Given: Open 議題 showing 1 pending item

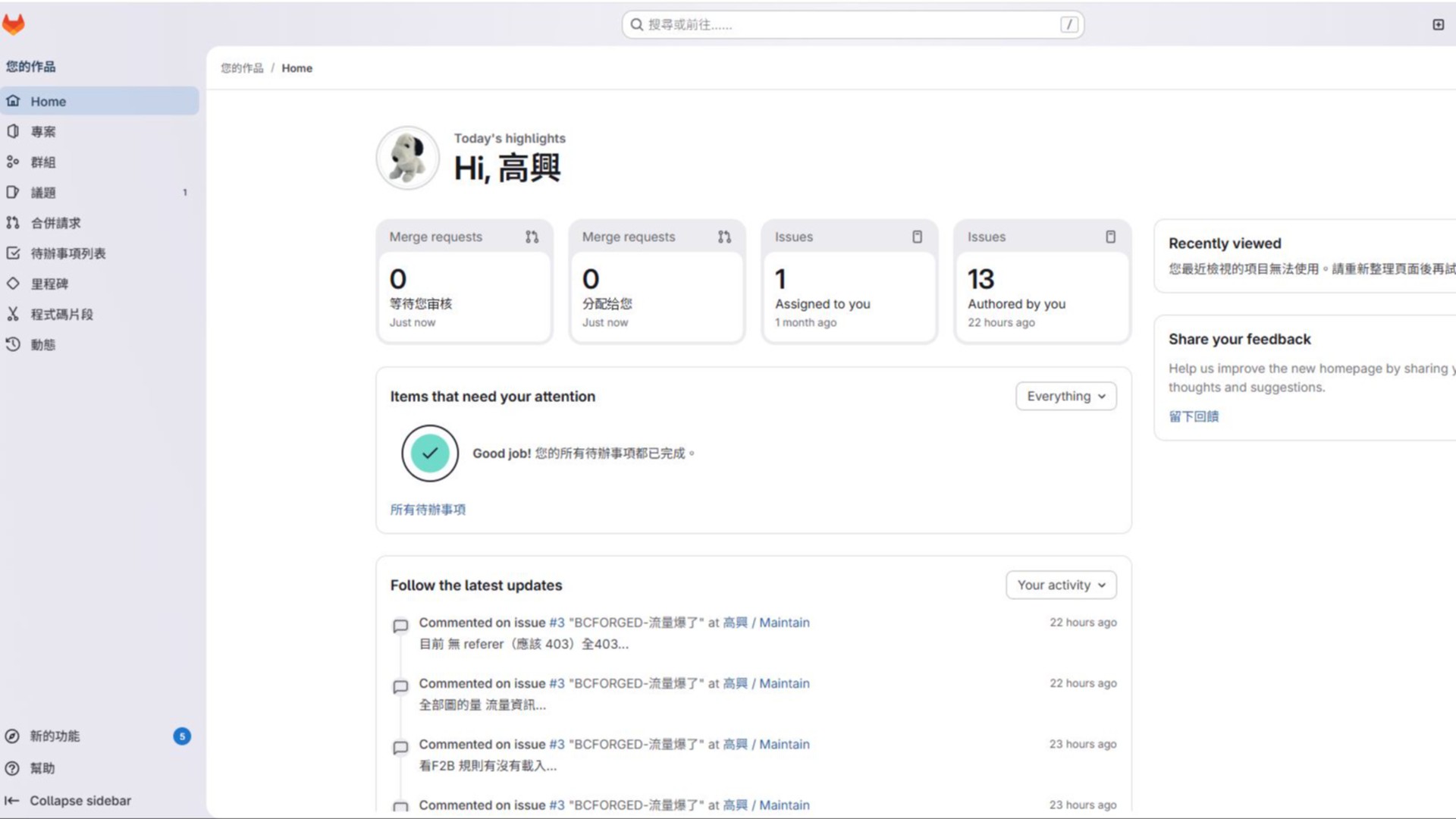Looking at the screenshot, I should [x=43, y=192].
